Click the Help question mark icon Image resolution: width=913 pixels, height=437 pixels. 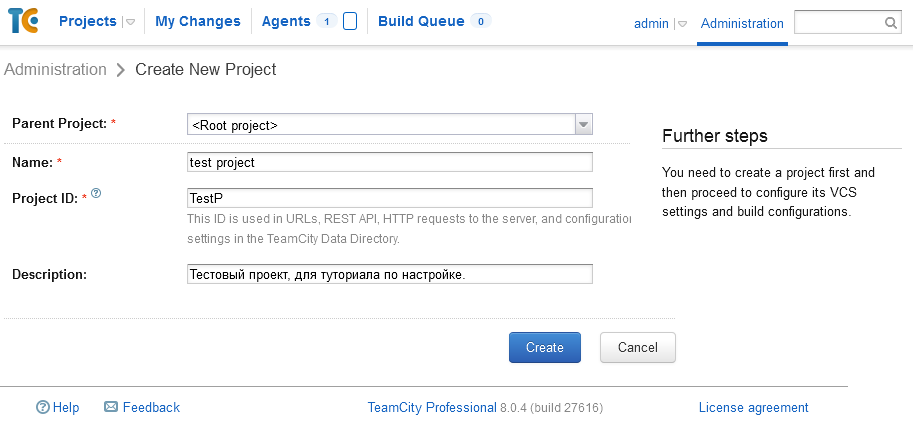pos(43,407)
